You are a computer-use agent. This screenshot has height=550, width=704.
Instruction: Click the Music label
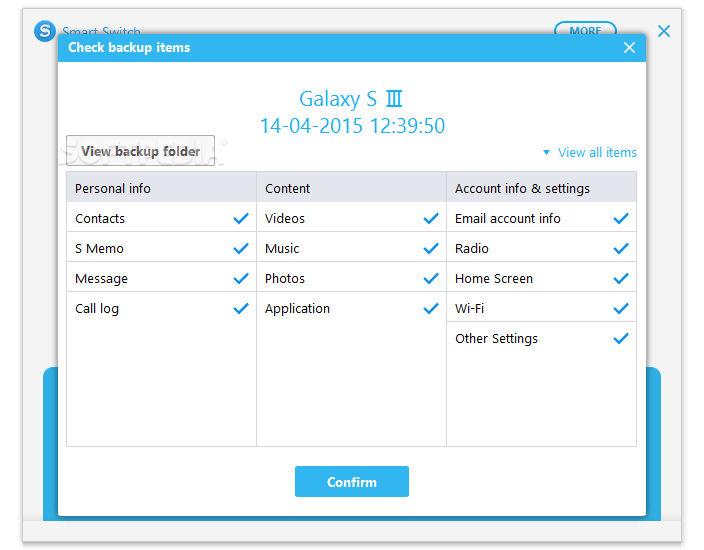point(282,249)
